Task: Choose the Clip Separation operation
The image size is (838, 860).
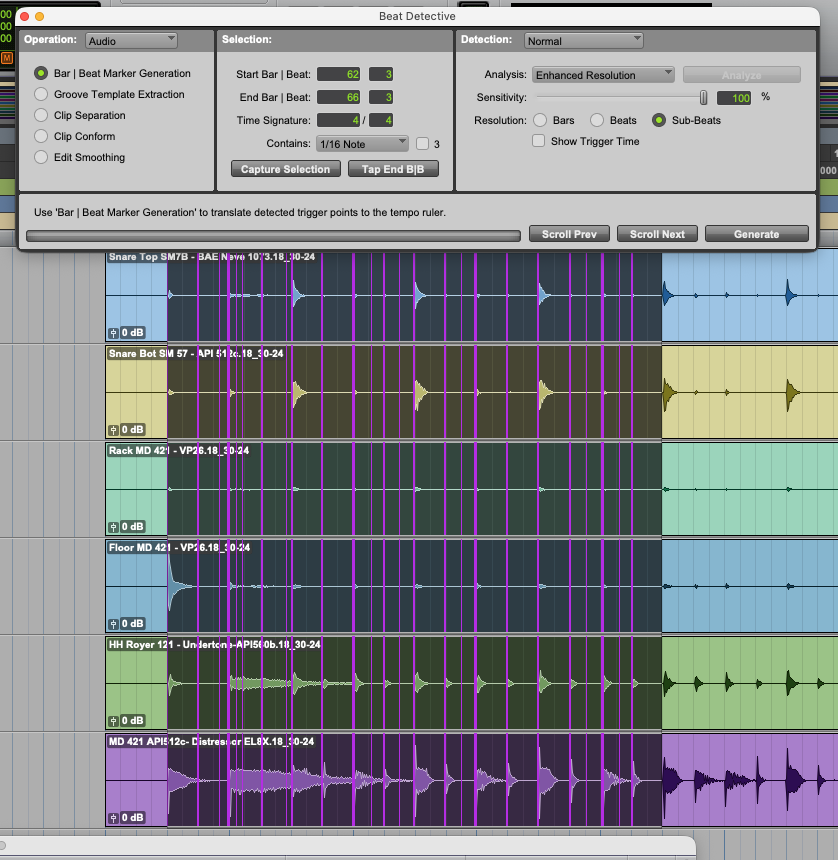Action: [x=41, y=115]
